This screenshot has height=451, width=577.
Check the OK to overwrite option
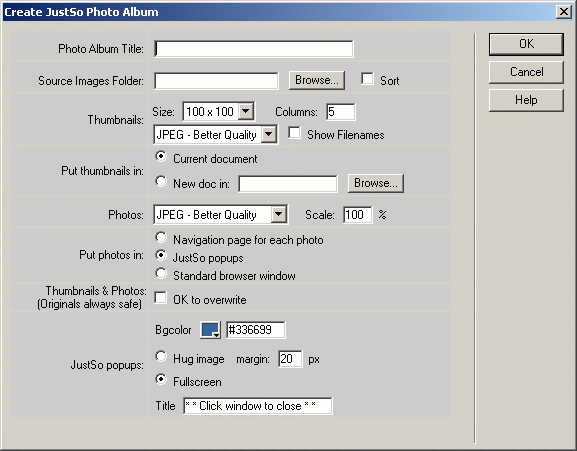[x=160, y=298]
